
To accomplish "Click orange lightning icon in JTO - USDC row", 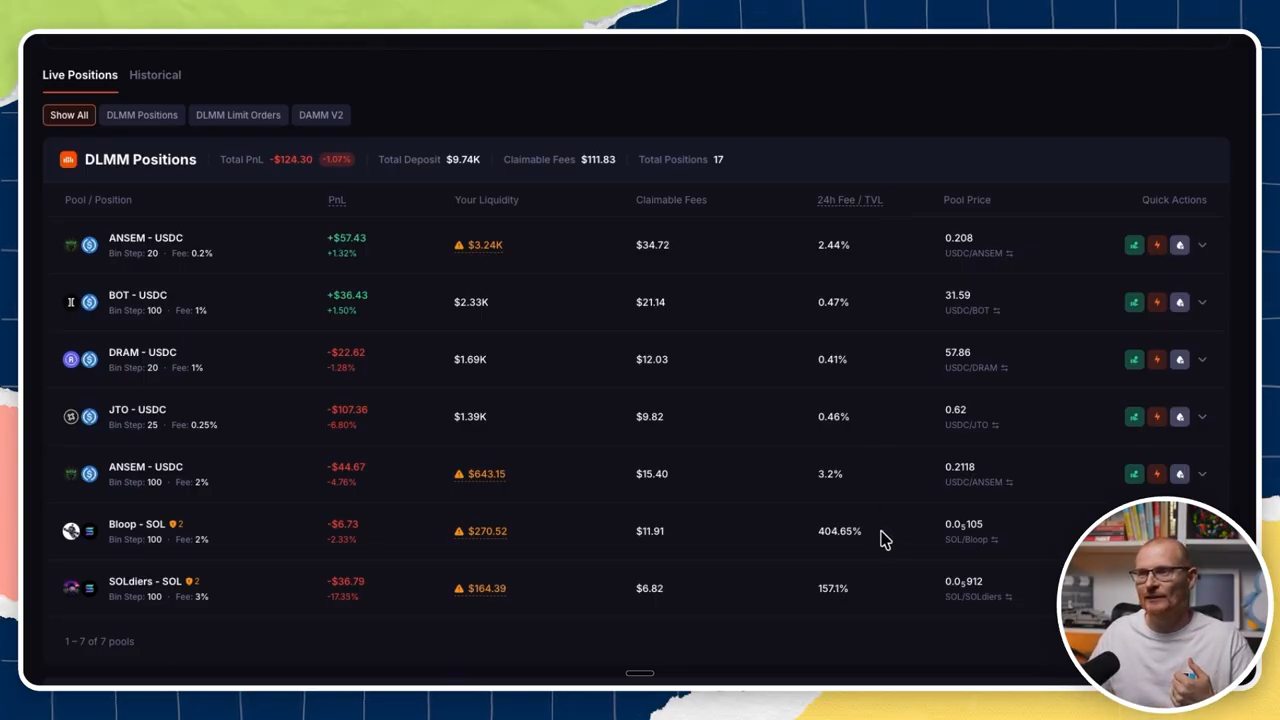I will click(x=1157, y=416).
